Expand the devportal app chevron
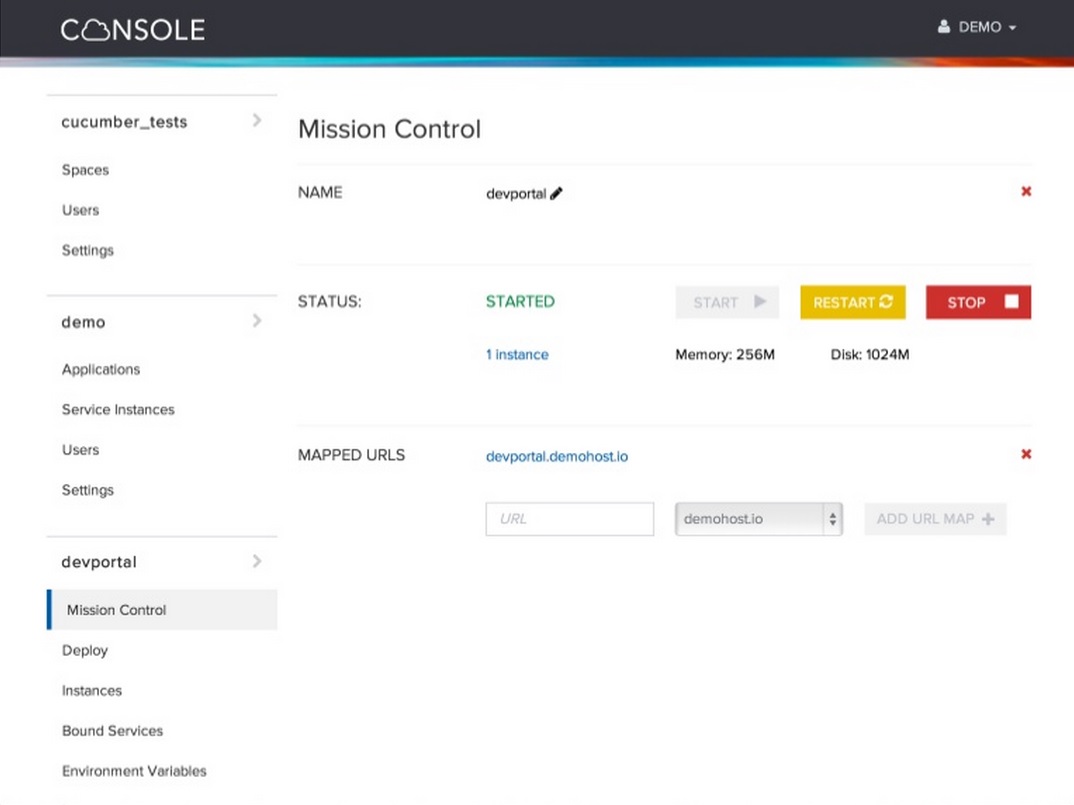The width and height of the screenshot is (1074, 805). (257, 561)
